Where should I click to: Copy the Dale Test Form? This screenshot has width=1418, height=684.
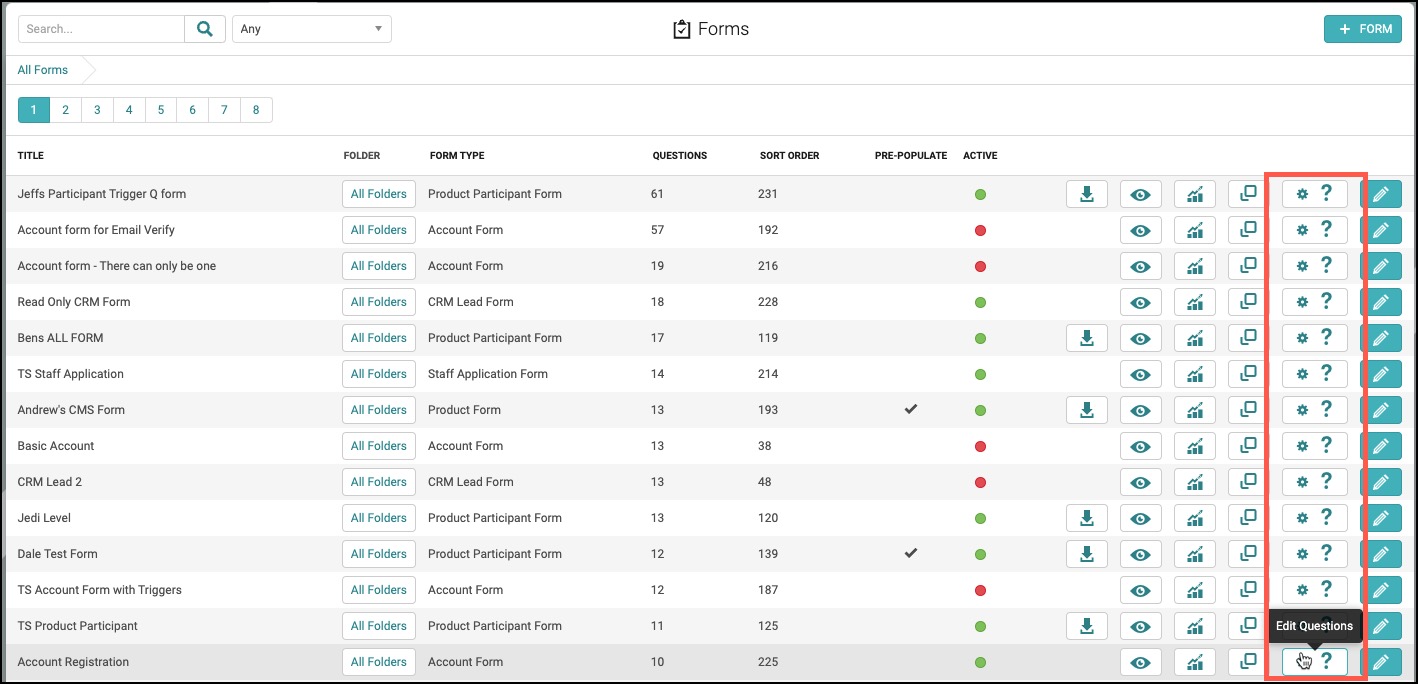[x=1248, y=554]
